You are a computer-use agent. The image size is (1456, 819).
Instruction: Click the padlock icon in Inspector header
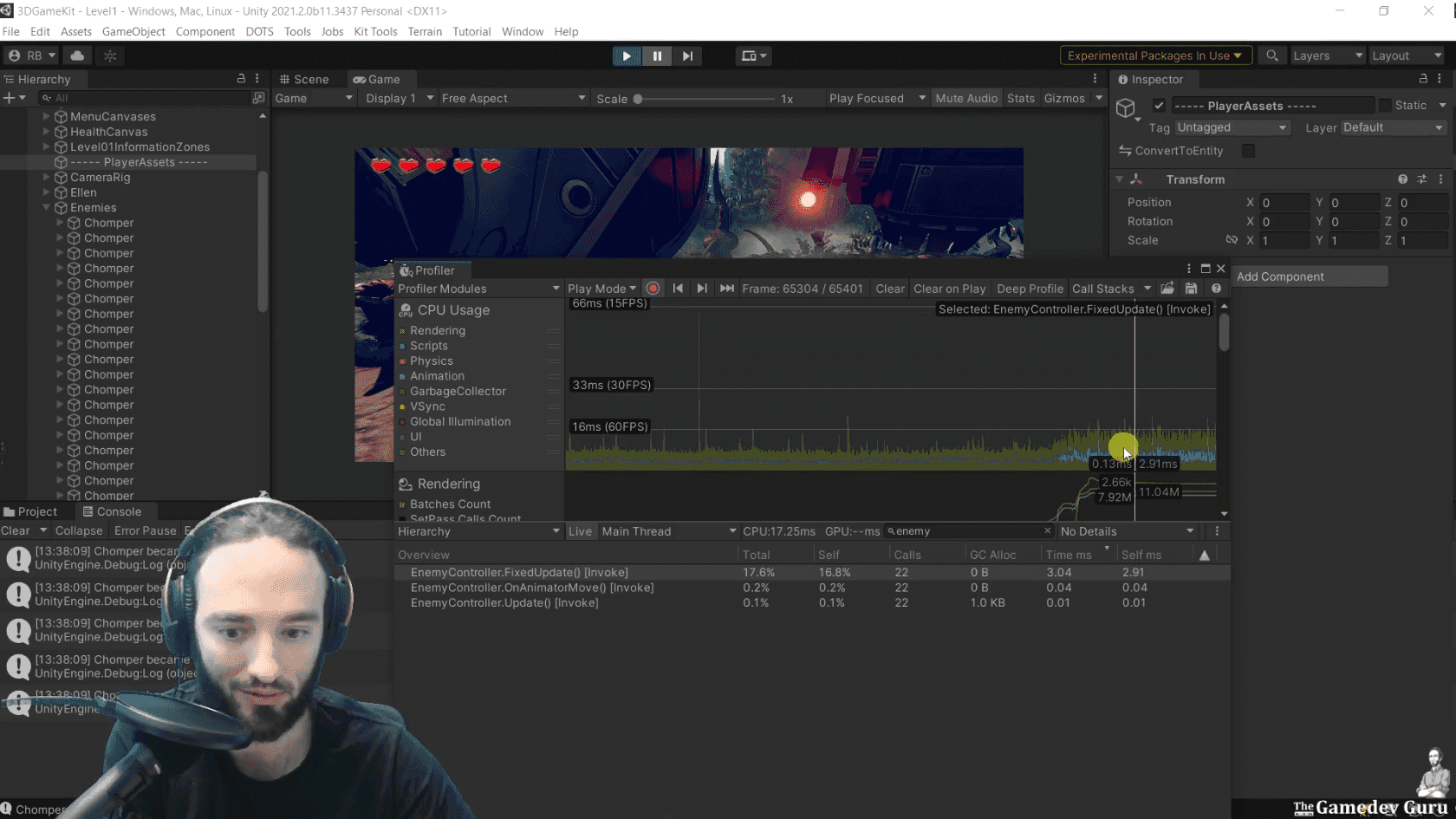(x=1422, y=79)
